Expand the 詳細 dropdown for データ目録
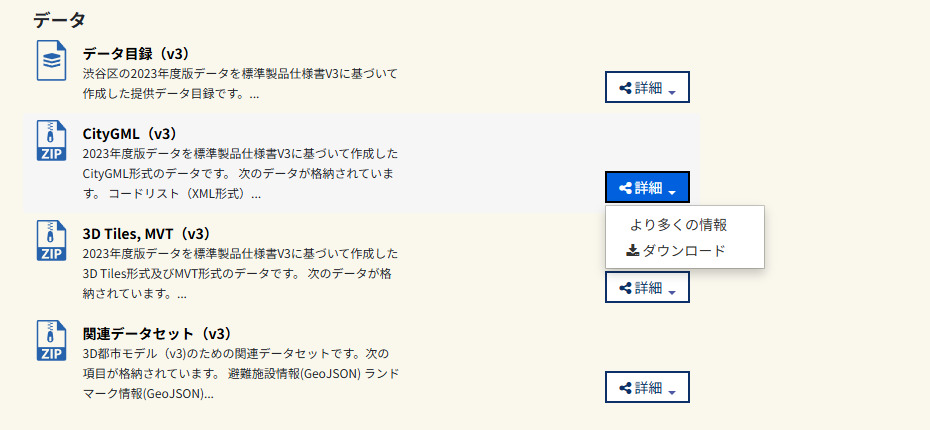This screenshot has width=930, height=430. click(x=647, y=87)
